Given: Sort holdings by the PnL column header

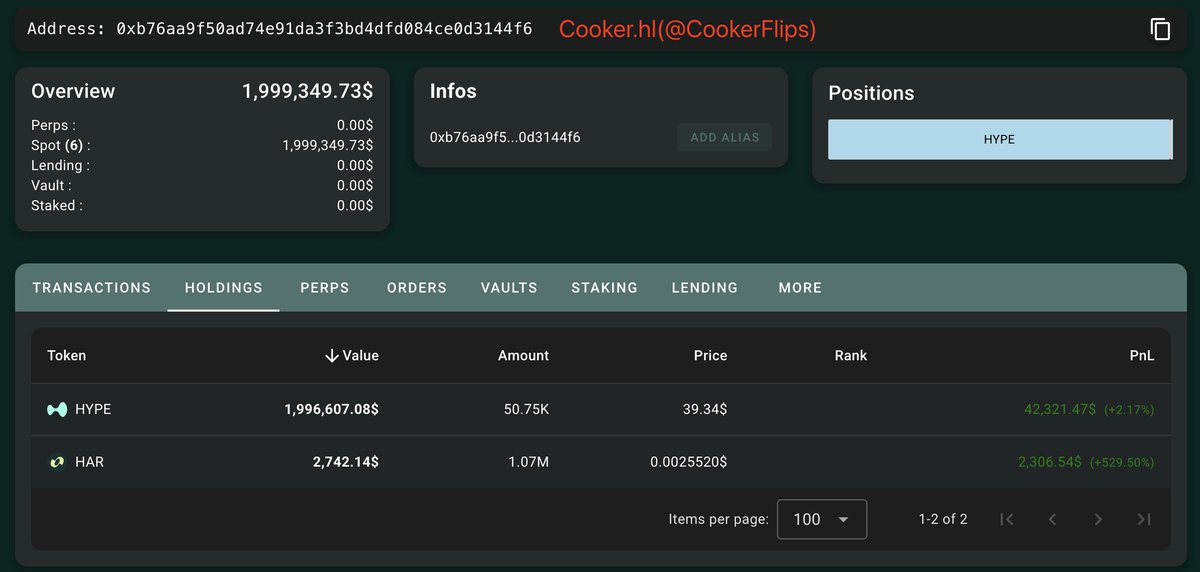Looking at the screenshot, I should pyautogui.click(x=1141, y=355).
